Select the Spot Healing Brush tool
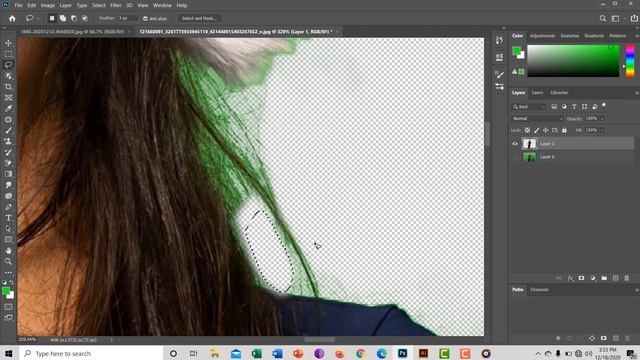The image size is (640, 360). click(x=8, y=120)
